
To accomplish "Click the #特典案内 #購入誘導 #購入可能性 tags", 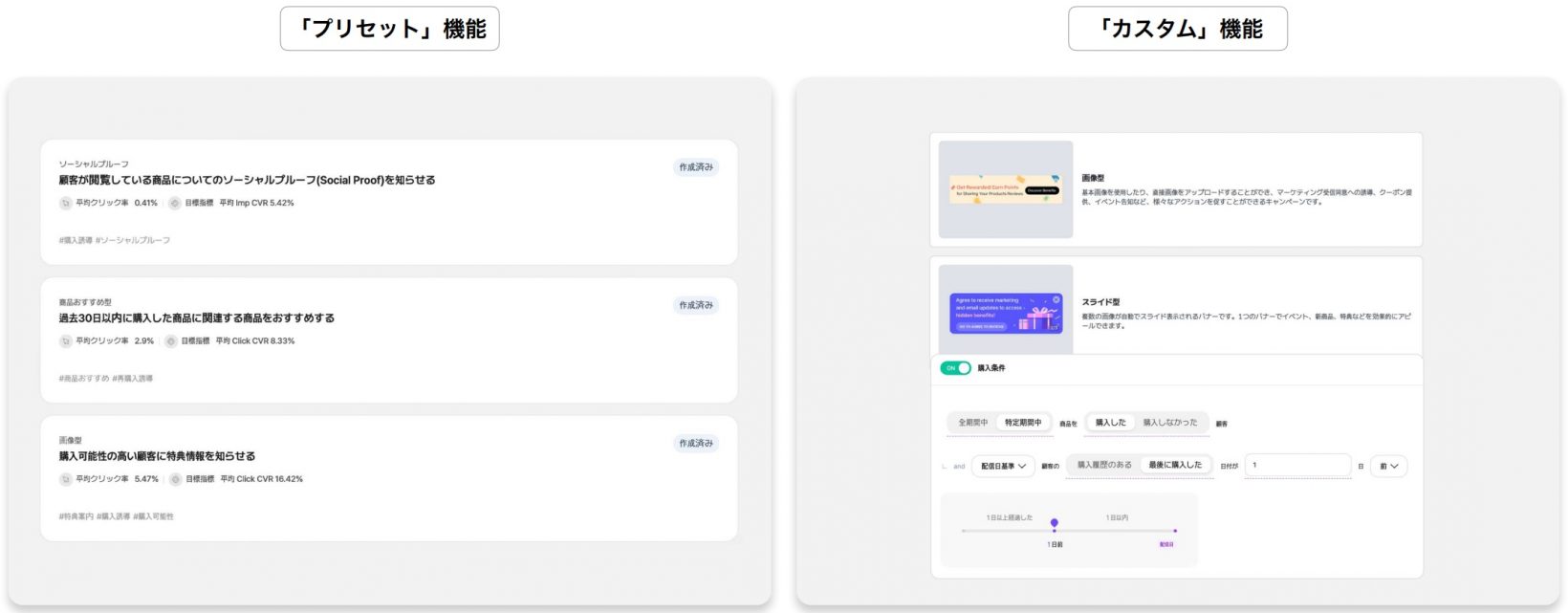I will click(117, 516).
